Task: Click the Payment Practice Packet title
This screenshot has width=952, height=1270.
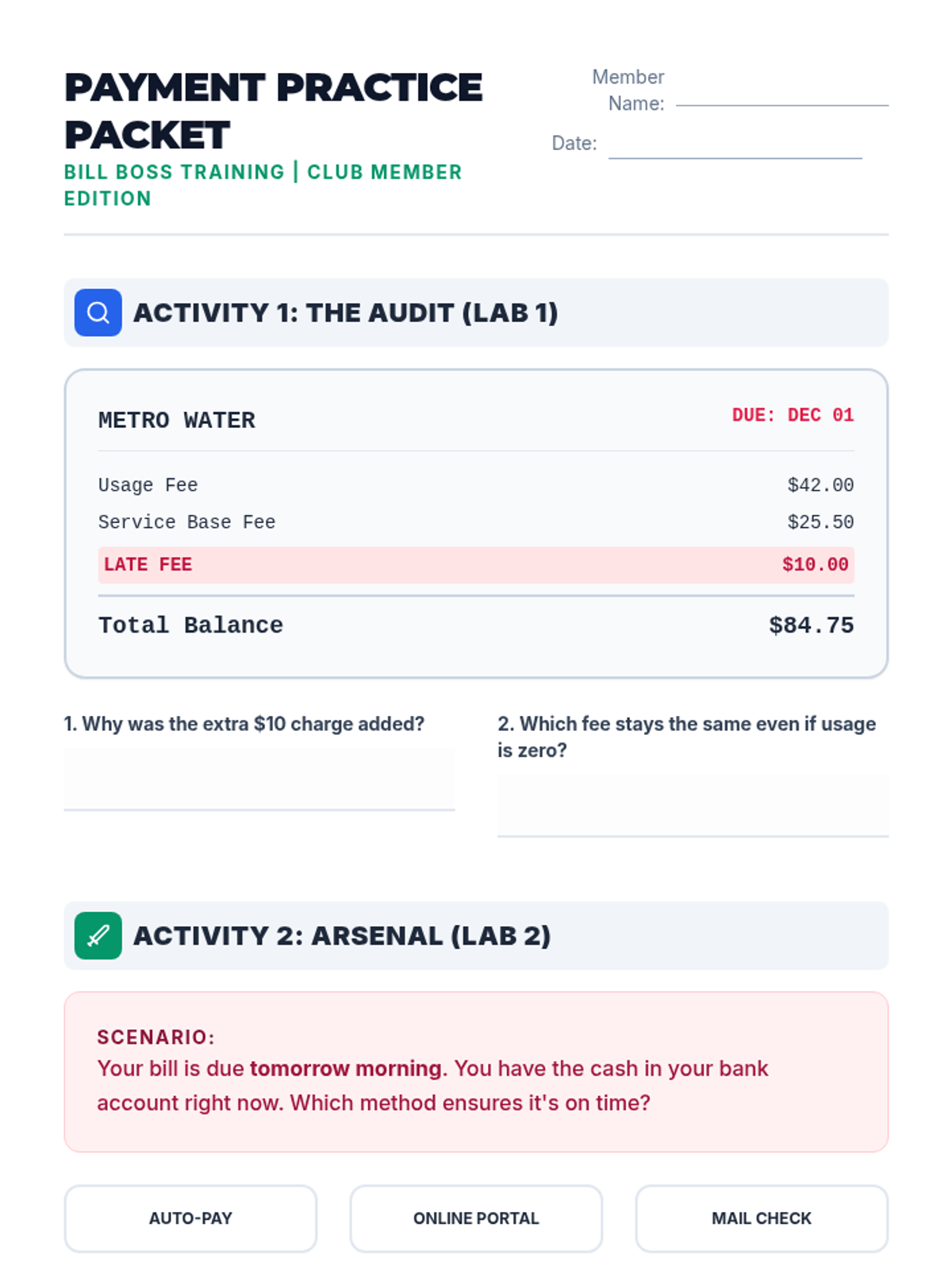Action: click(x=273, y=111)
